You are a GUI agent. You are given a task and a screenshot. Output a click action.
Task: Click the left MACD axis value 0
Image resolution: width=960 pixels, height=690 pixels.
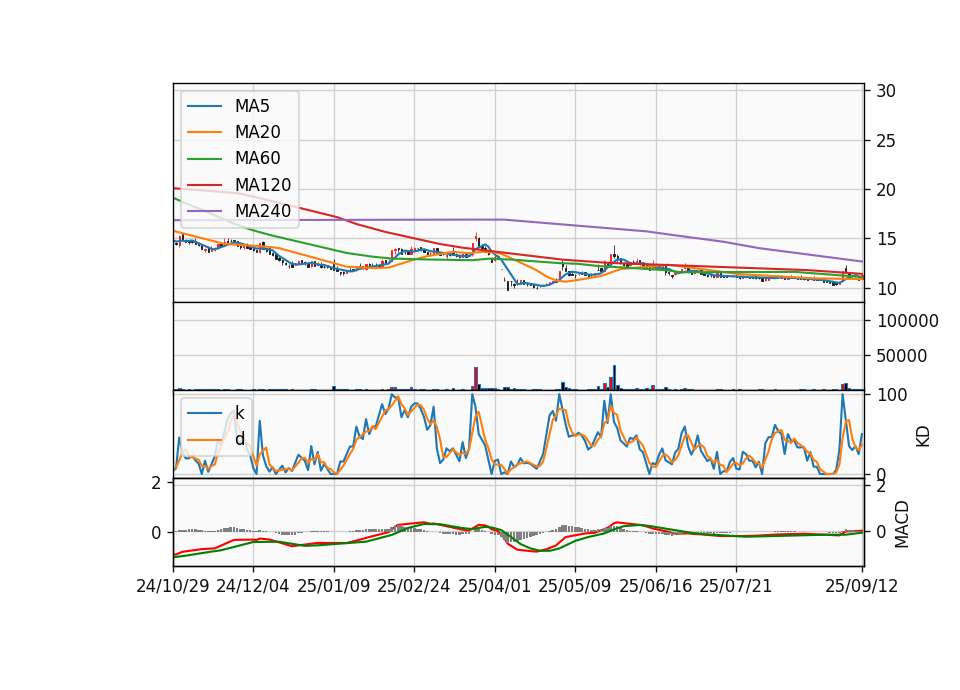pyautogui.click(x=156, y=533)
